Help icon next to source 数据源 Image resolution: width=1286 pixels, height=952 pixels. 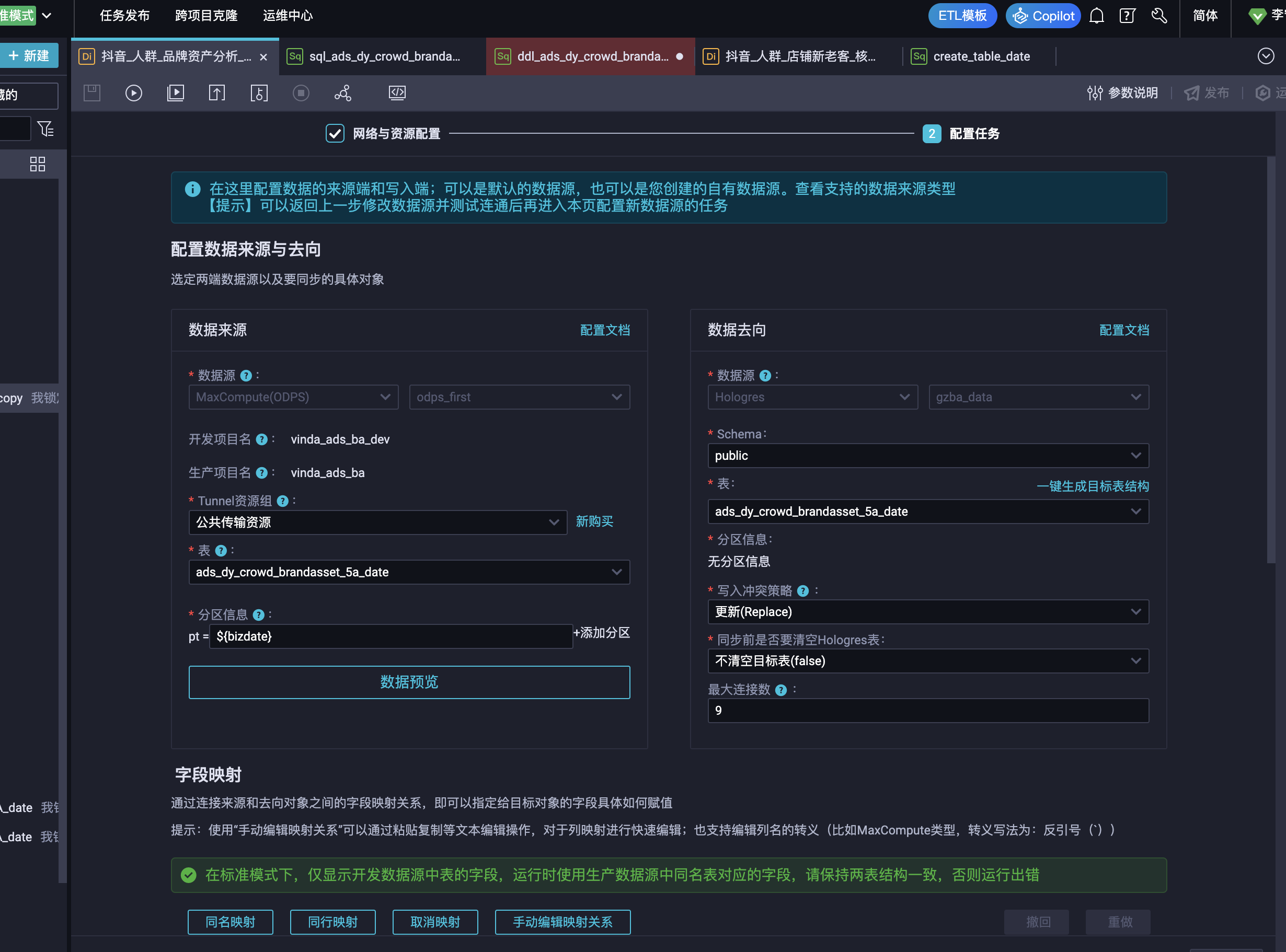[246, 376]
